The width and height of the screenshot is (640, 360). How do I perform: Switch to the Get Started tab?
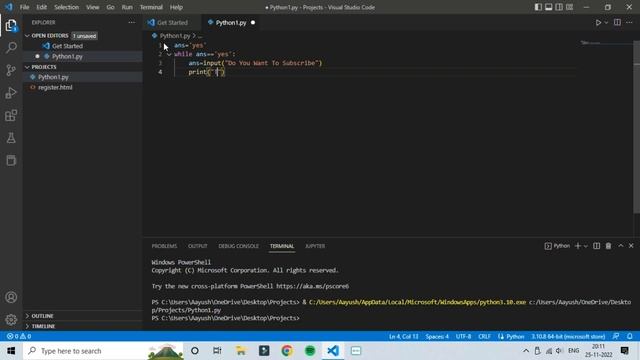(171, 23)
